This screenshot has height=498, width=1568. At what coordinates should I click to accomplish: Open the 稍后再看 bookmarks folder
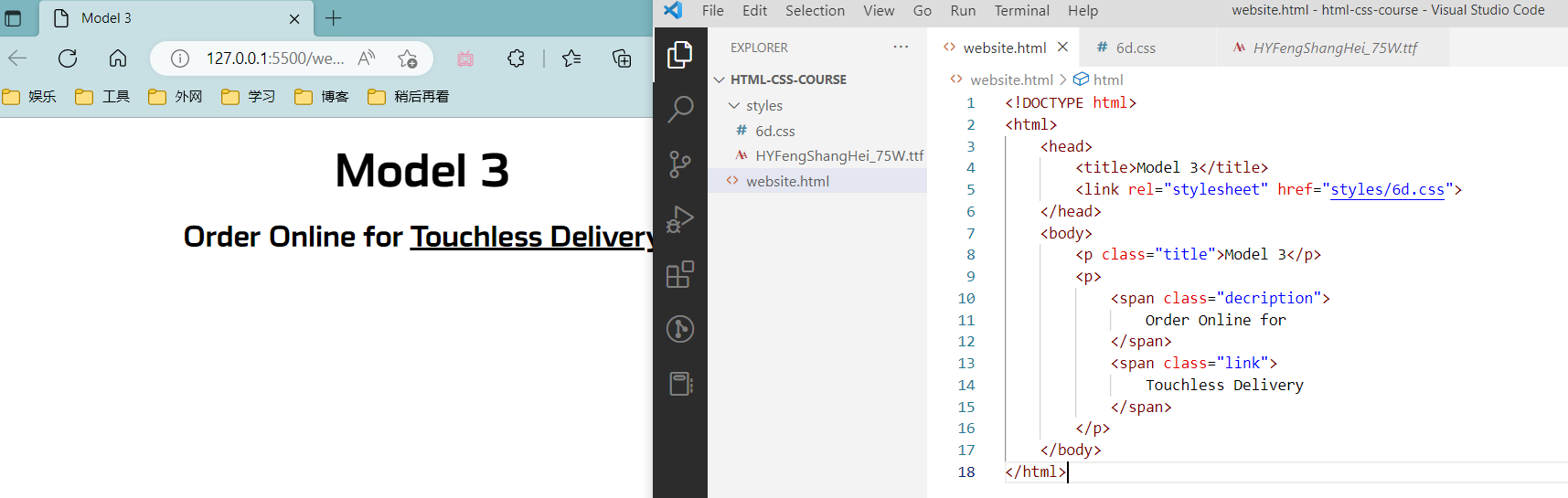point(409,96)
